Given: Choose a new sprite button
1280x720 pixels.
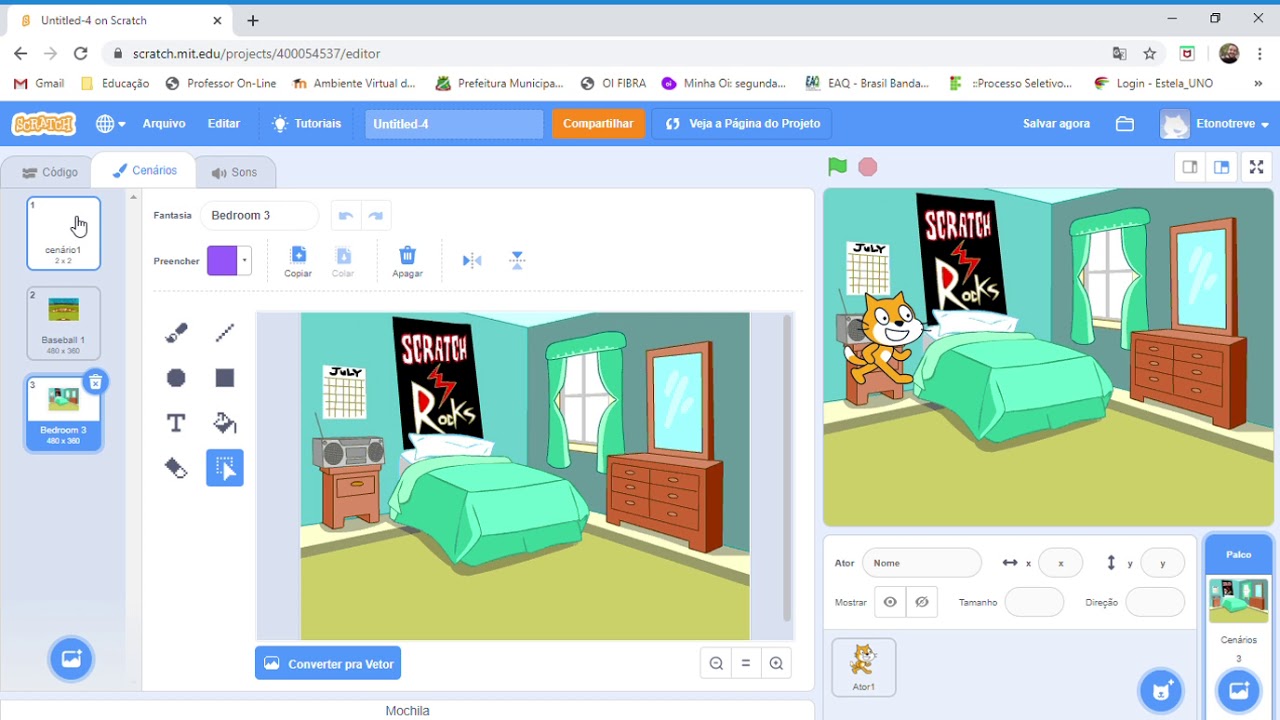Looking at the screenshot, I should (x=1161, y=690).
